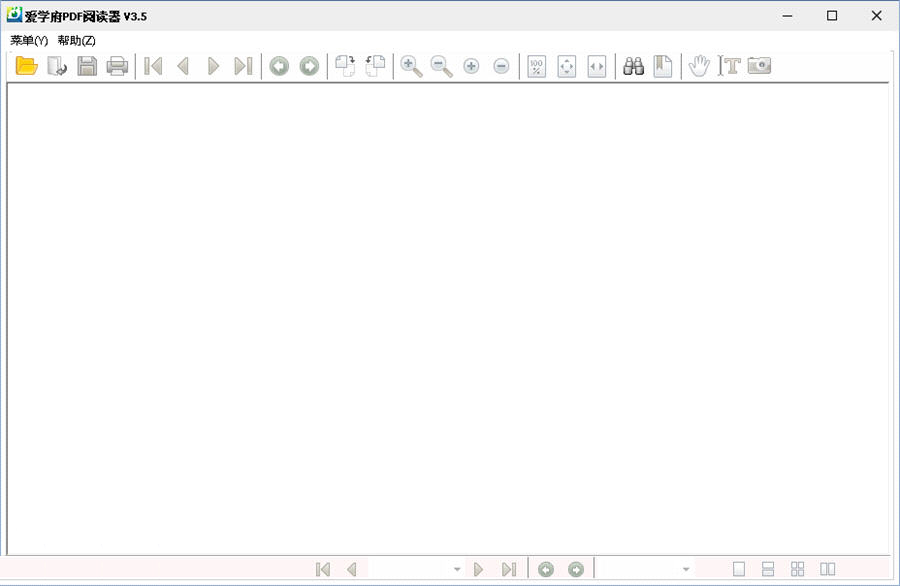Image resolution: width=900 pixels, height=586 pixels.
Task: Click the magnifier zoom in icon
Action: [x=411, y=67]
